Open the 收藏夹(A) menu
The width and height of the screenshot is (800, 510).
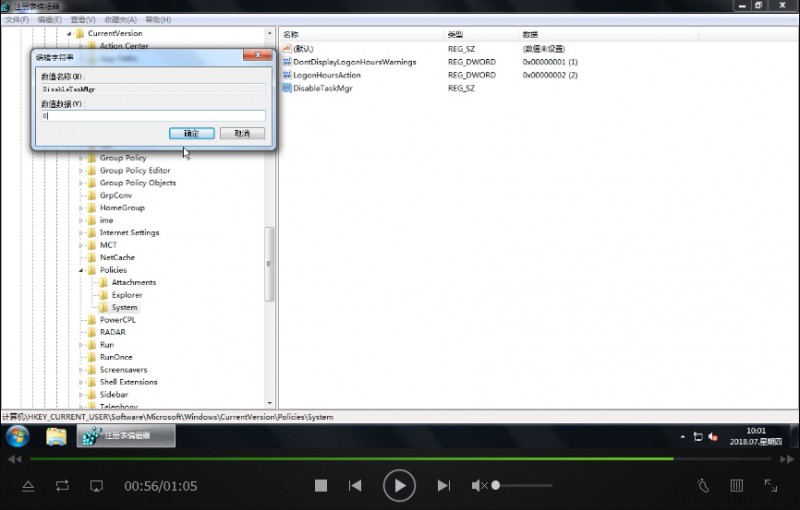click(x=120, y=19)
